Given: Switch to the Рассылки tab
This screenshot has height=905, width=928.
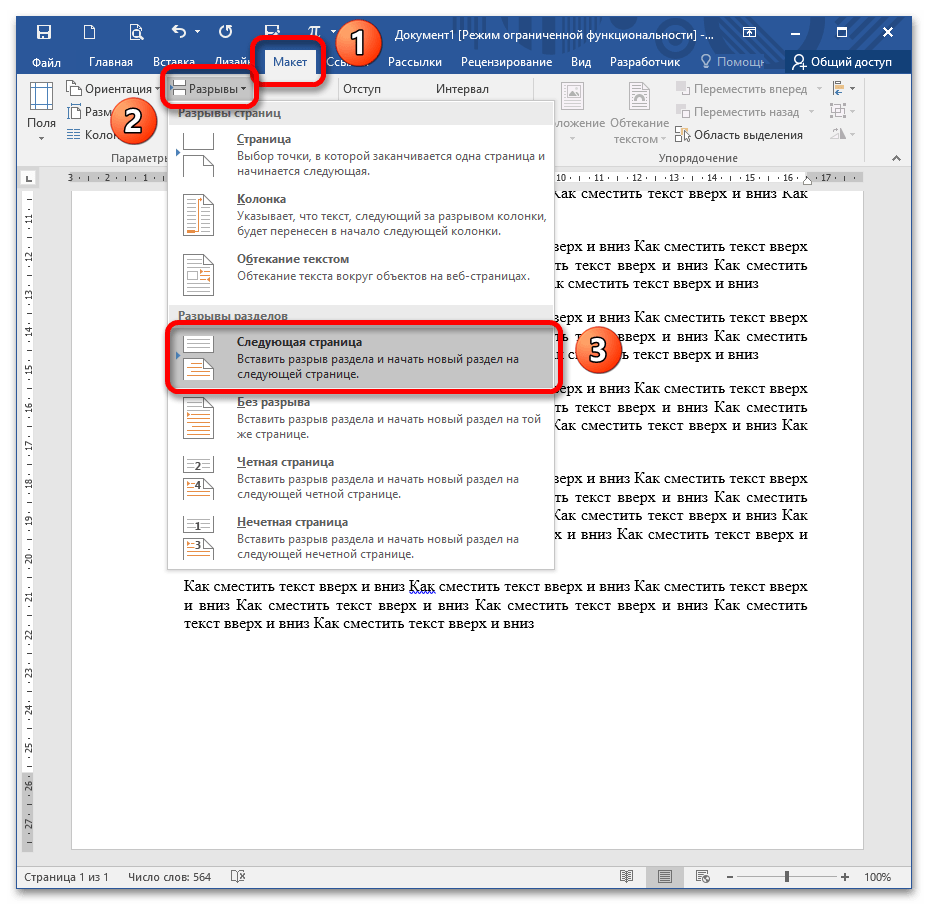Looking at the screenshot, I should click(414, 62).
